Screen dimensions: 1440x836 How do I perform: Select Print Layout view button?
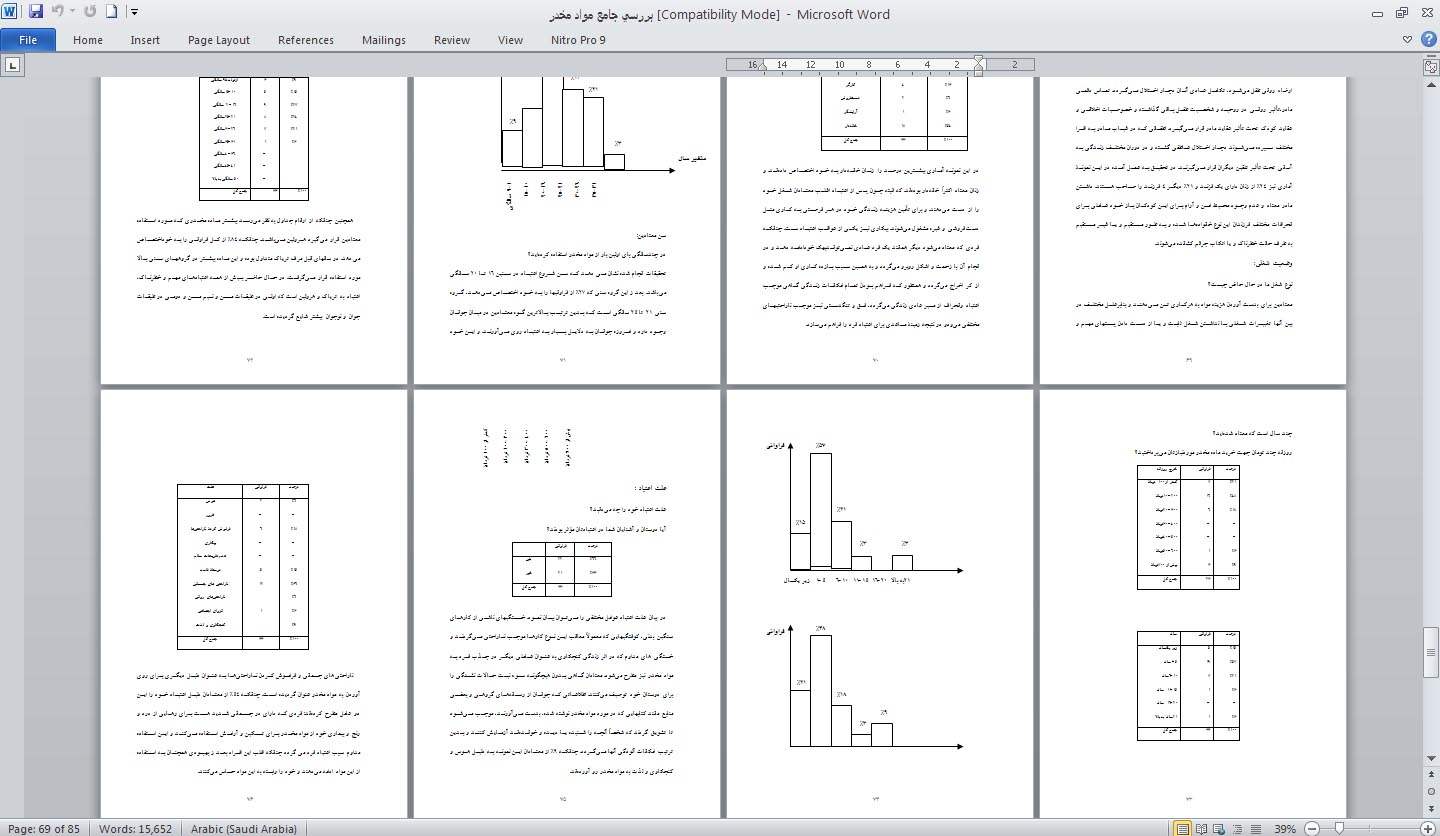click(1184, 829)
